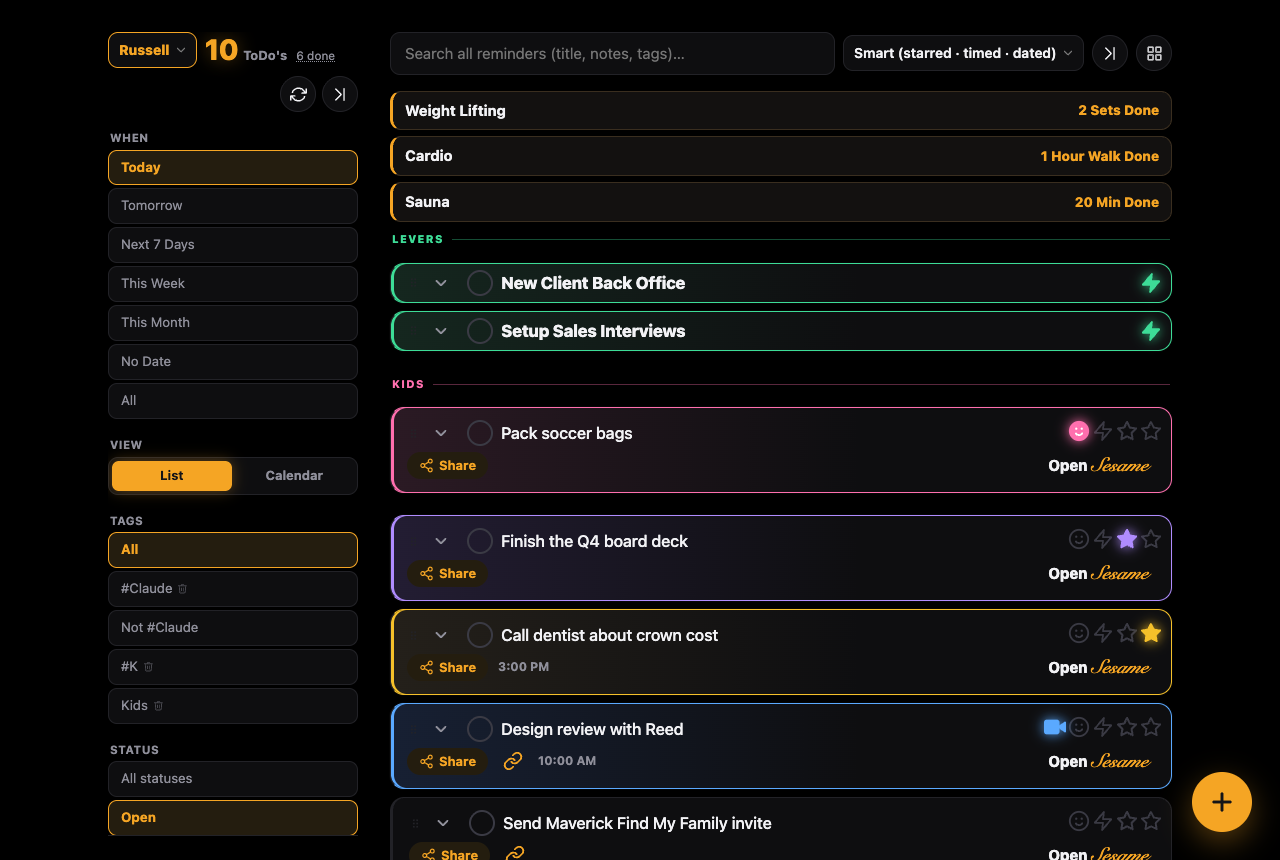Add new reminder with plus button

[x=1222, y=802]
